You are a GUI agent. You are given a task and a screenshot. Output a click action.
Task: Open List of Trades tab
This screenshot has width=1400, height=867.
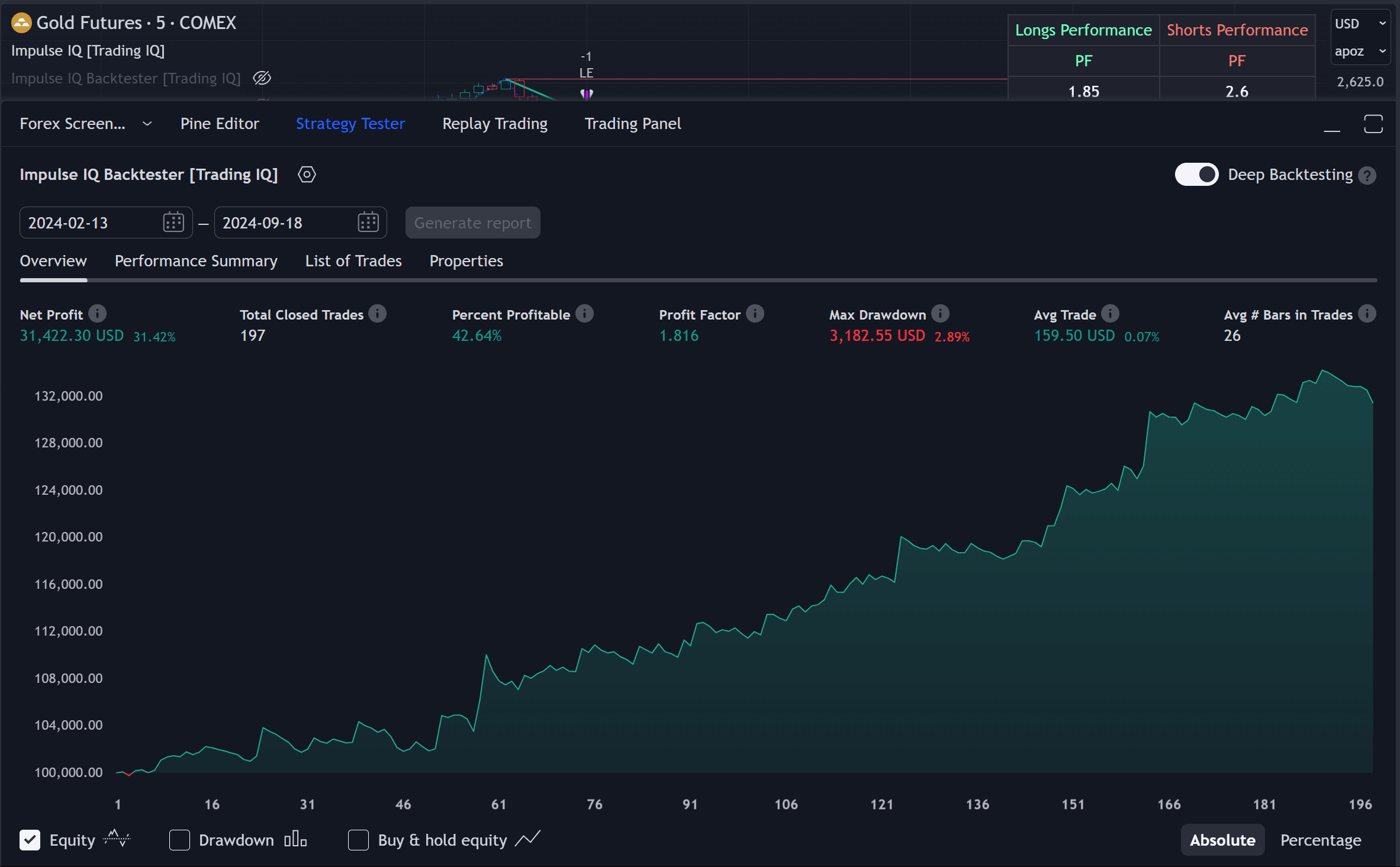tap(353, 261)
